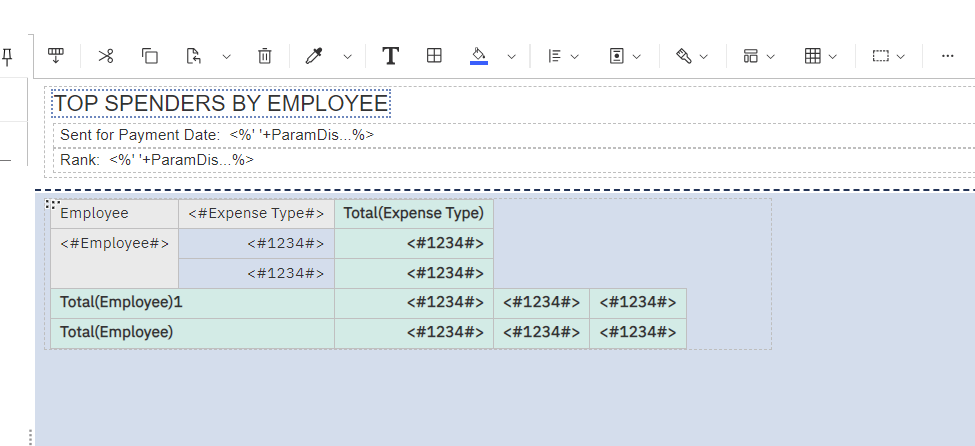Click the background color fill bucket

(479, 56)
